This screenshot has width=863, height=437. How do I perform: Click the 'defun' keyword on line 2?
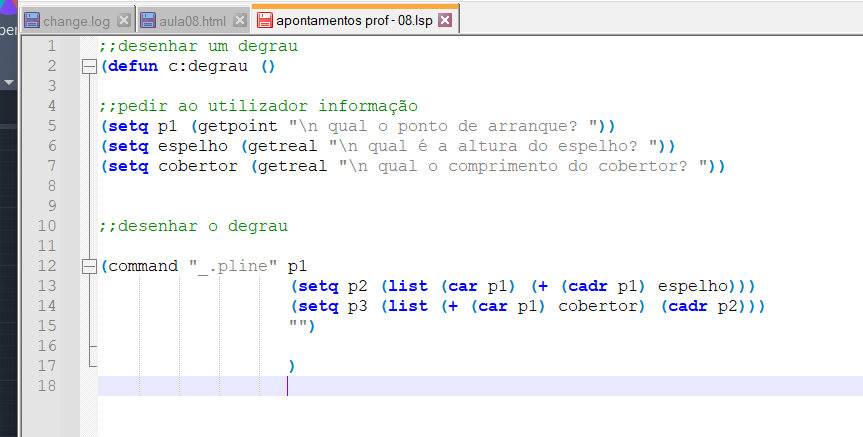coord(133,66)
